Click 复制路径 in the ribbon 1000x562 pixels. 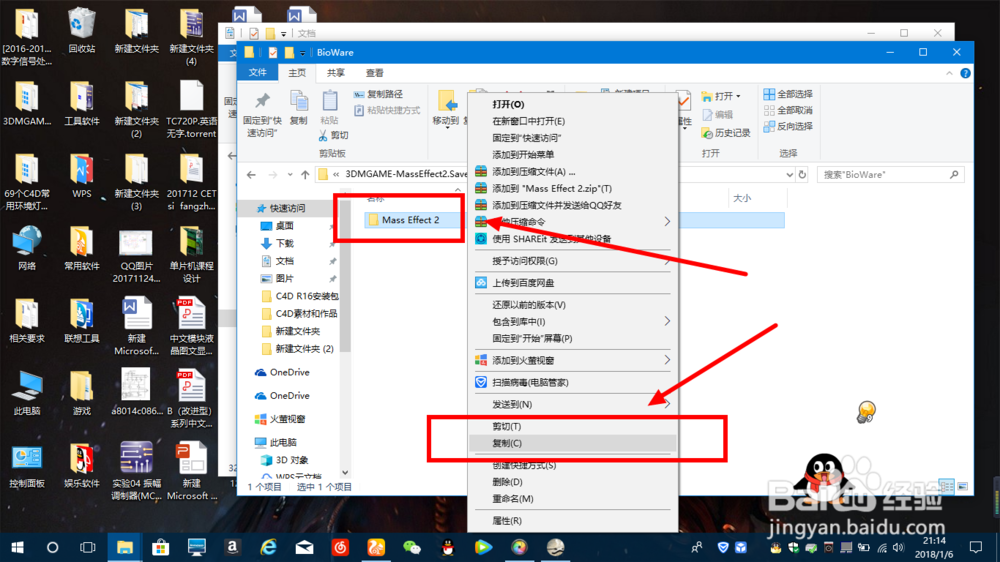click(x=378, y=94)
